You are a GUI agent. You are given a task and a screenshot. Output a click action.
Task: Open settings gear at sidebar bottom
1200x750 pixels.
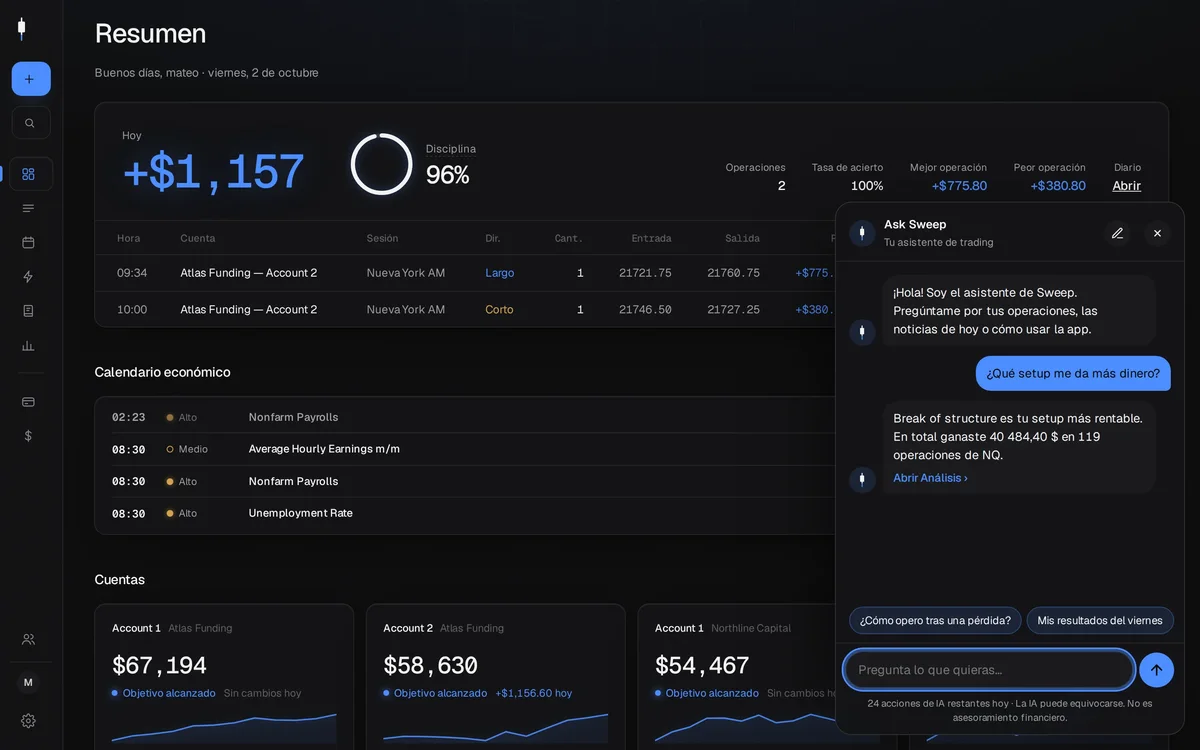pyautogui.click(x=28, y=720)
